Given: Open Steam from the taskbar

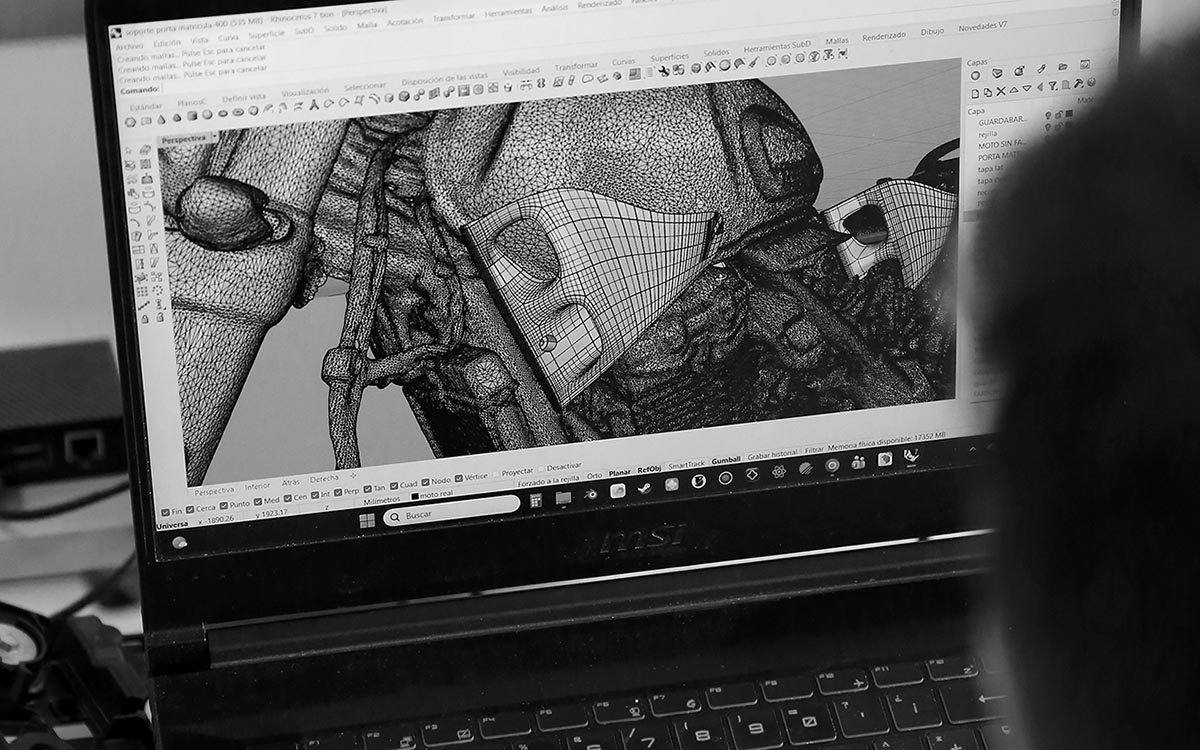Looking at the screenshot, I should [644, 488].
